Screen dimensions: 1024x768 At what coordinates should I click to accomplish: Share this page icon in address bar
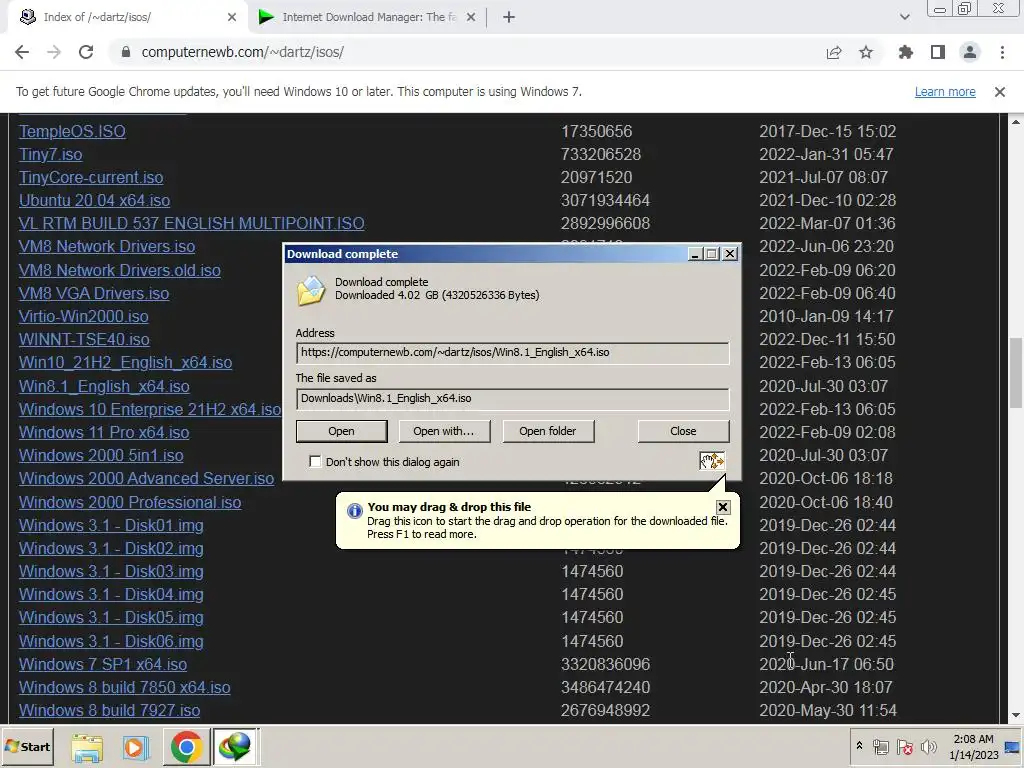point(834,52)
